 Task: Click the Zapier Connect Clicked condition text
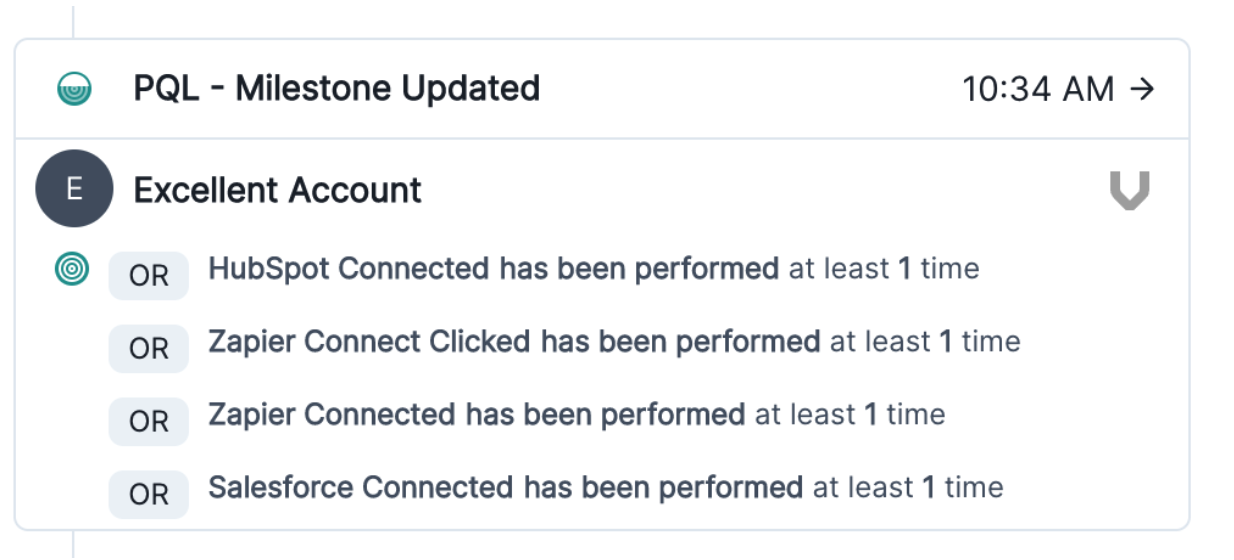tap(514, 342)
